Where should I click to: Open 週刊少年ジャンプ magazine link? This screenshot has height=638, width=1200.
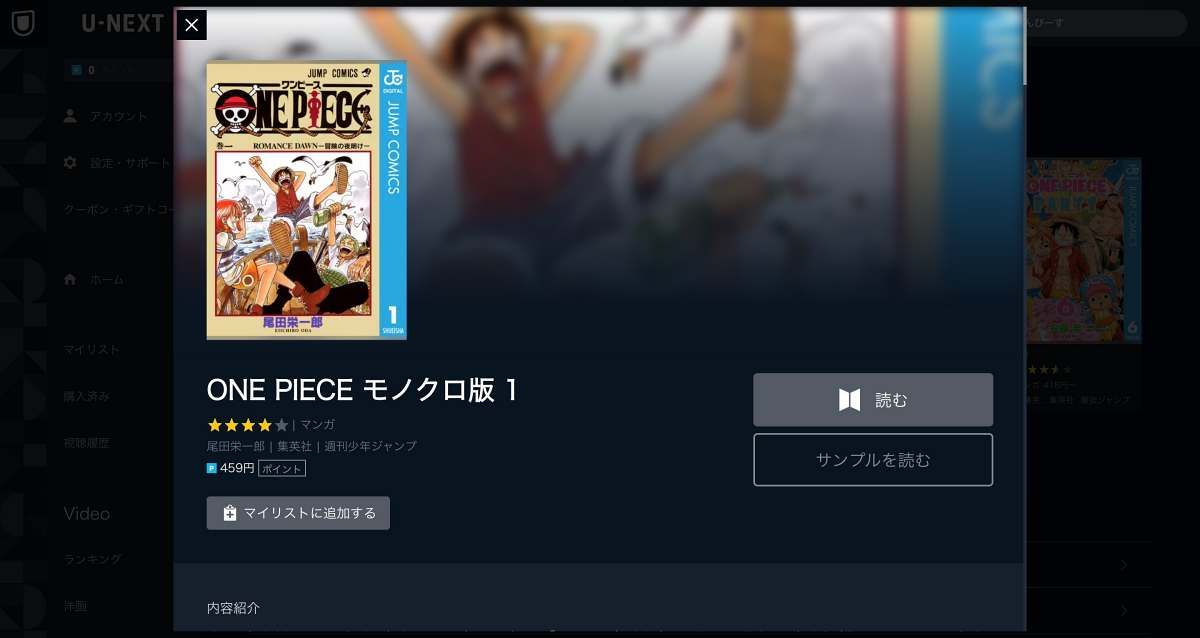[370, 446]
